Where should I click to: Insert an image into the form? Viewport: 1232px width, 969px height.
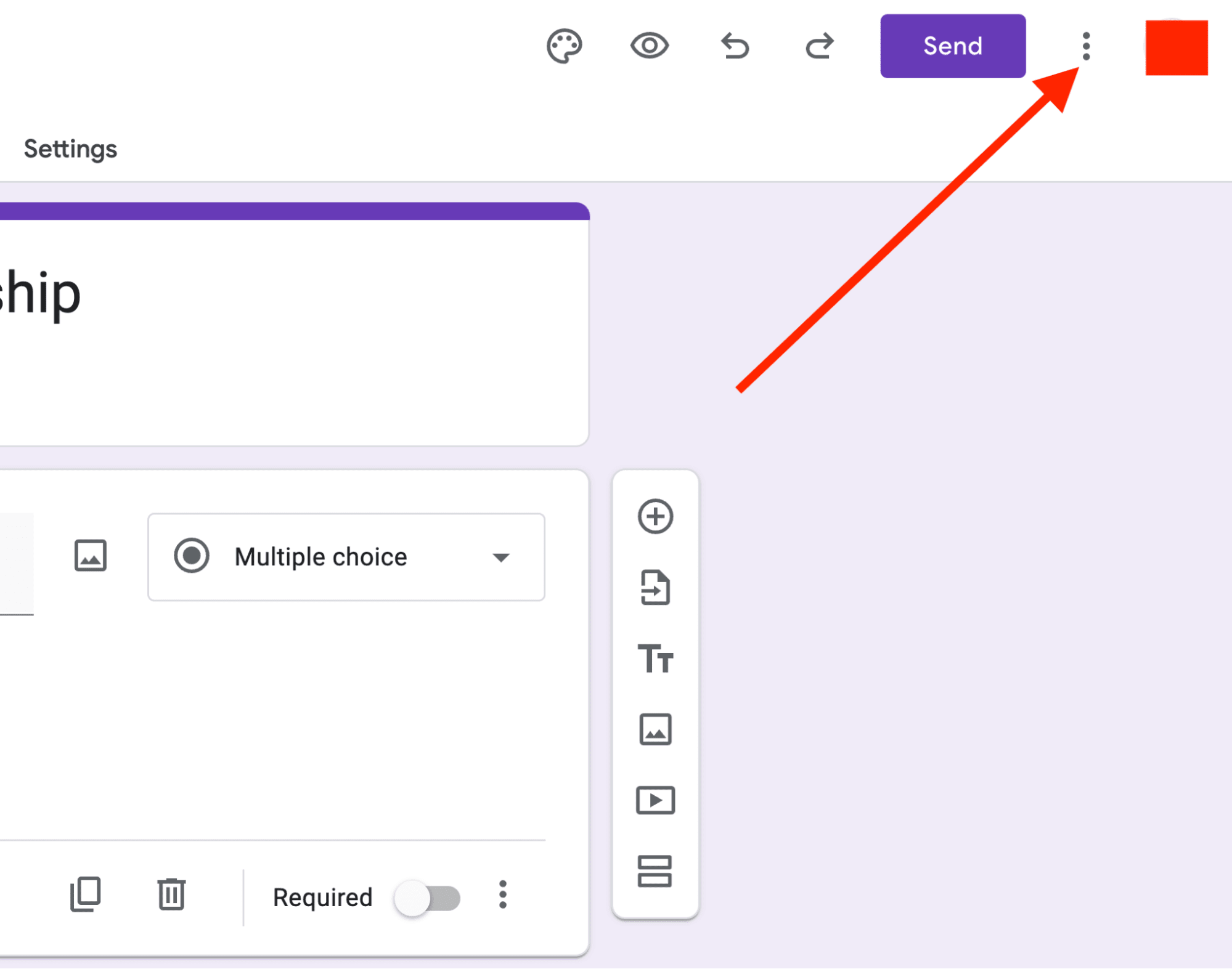[656, 731]
